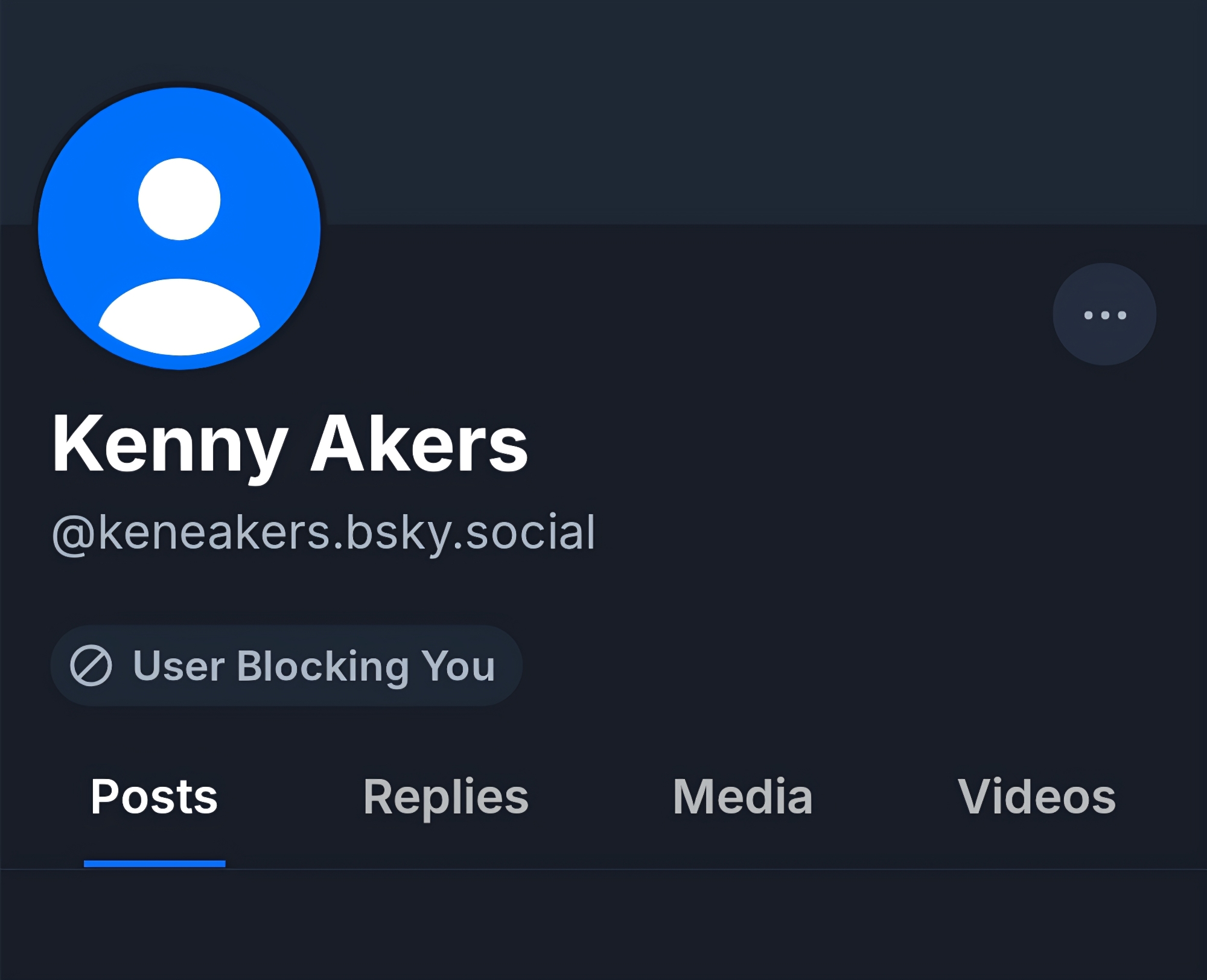
Task: Click the blue underline beneath Posts
Action: pyautogui.click(x=154, y=864)
